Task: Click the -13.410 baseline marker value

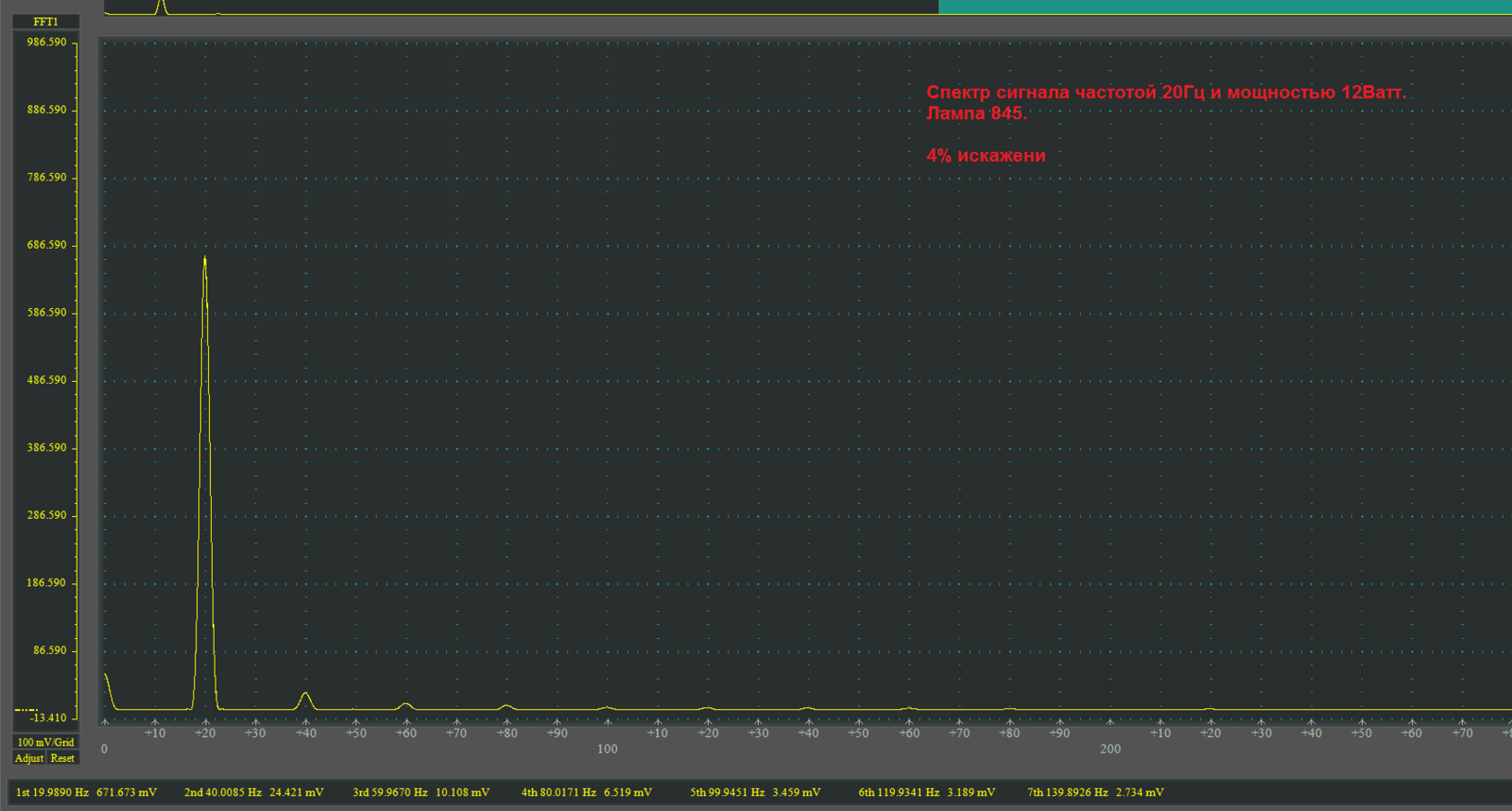Action: pyautogui.click(x=47, y=717)
